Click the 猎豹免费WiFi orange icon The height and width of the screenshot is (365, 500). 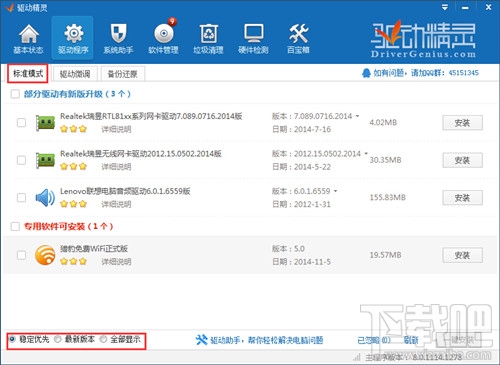click(x=45, y=255)
